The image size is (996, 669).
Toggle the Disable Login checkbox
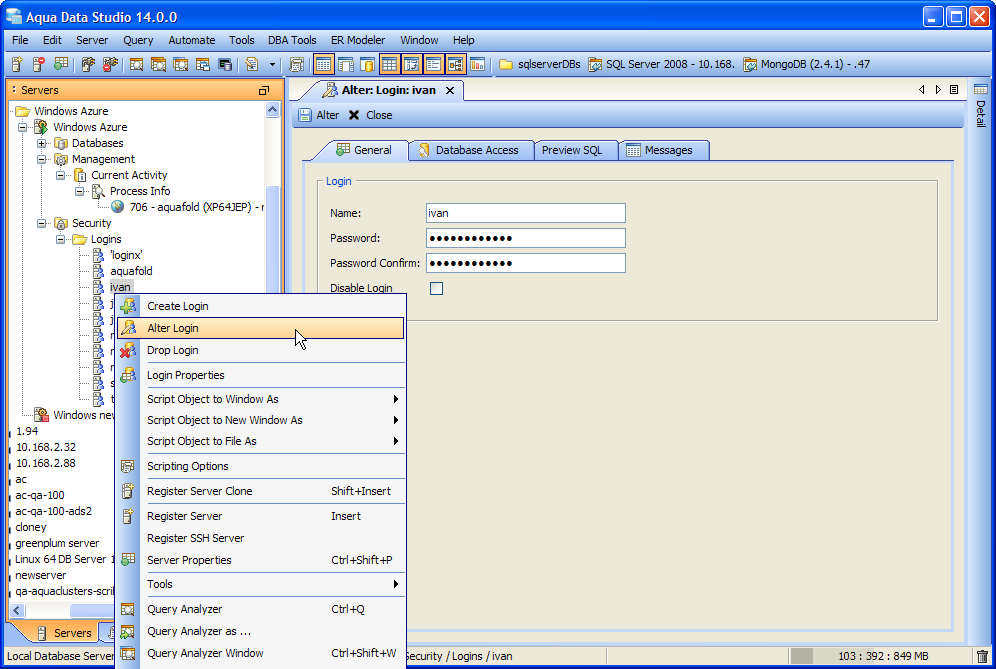pyautogui.click(x=436, y=288)
